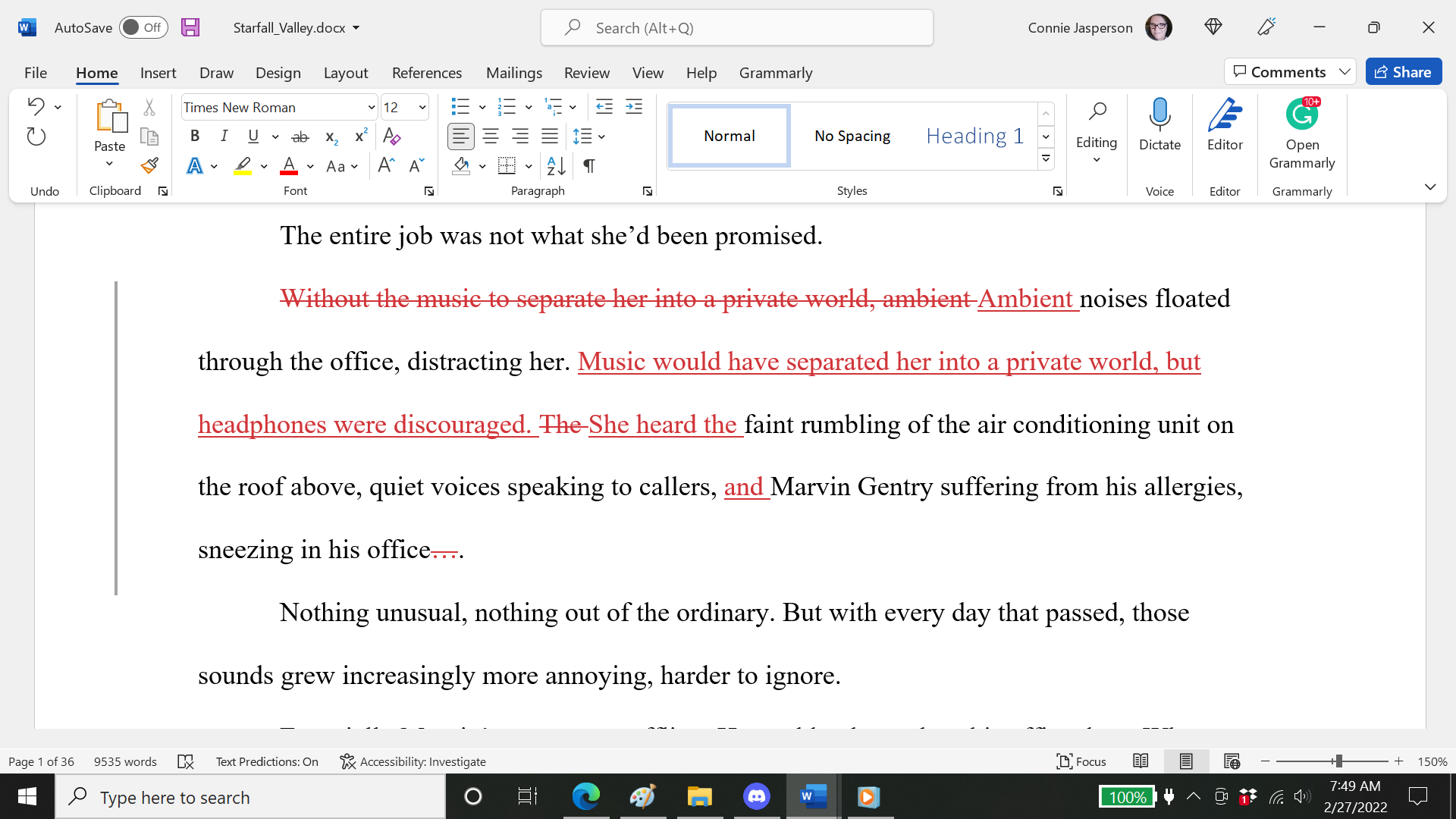
Task: Switch to the Review tab
Action: click(x=586, y=73)
